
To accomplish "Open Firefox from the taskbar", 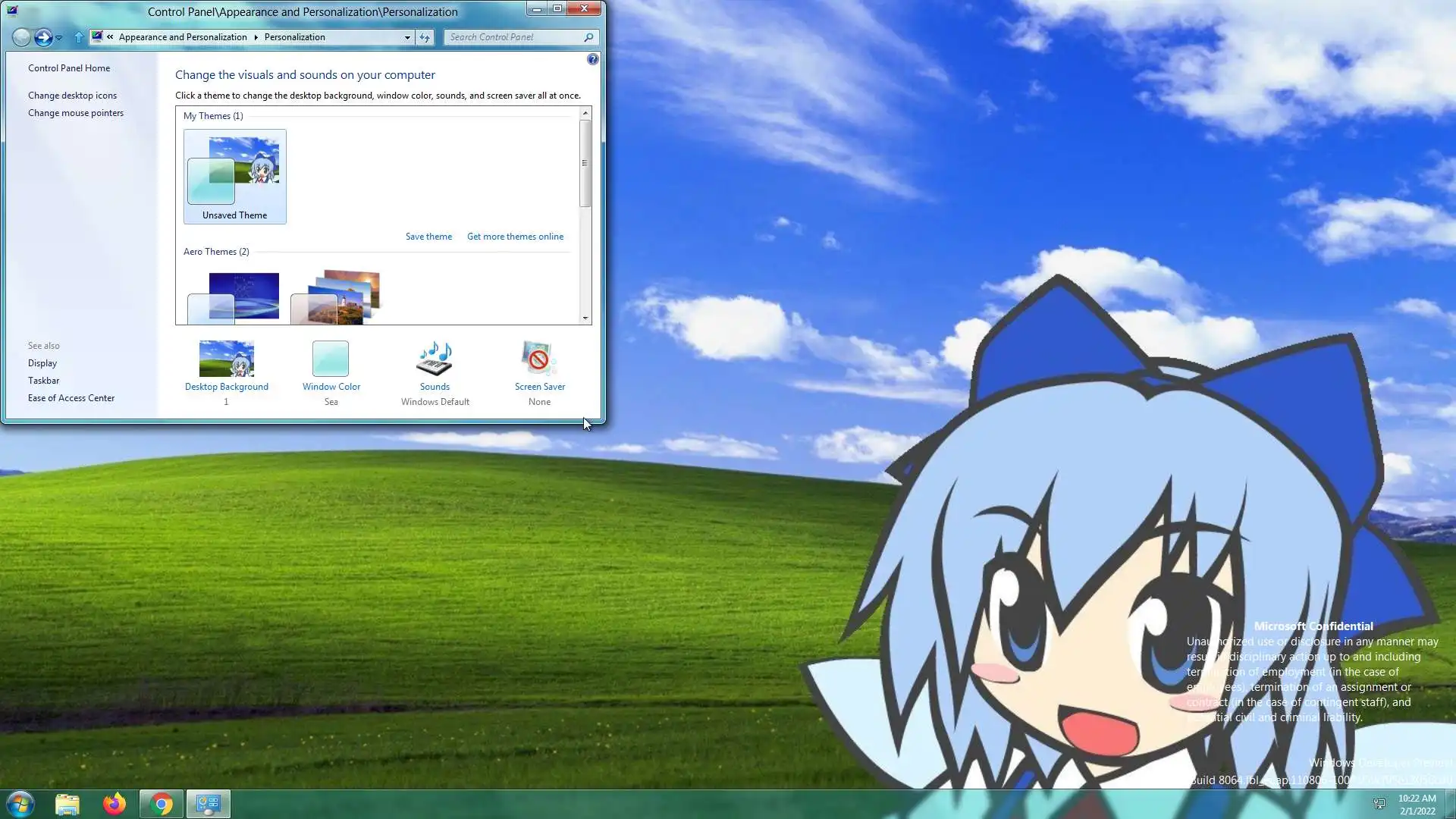I will pos(115,803).
